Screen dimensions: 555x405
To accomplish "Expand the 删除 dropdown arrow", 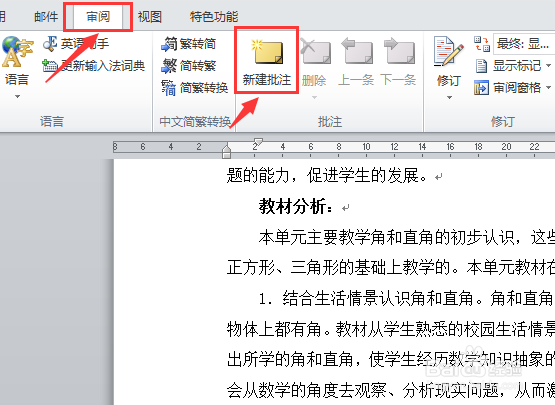I will (x=314, y=97).
